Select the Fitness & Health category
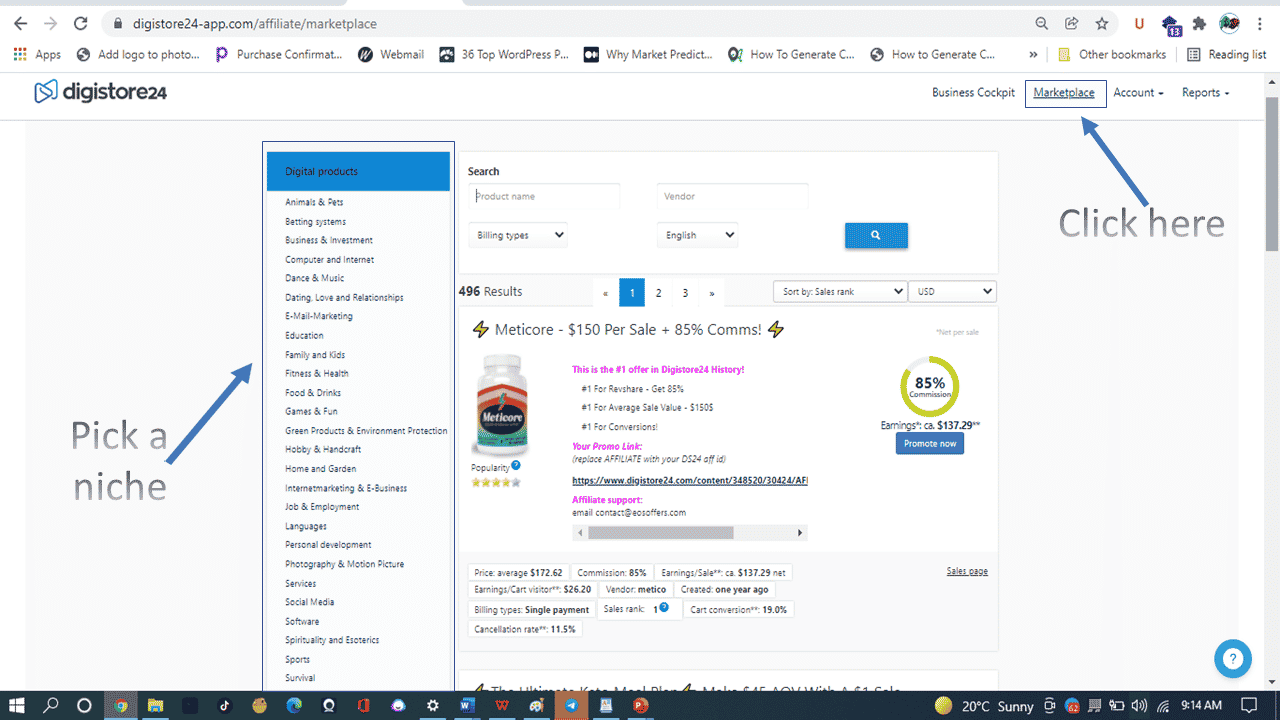The image size is (1280, 720). pos(317,373)
